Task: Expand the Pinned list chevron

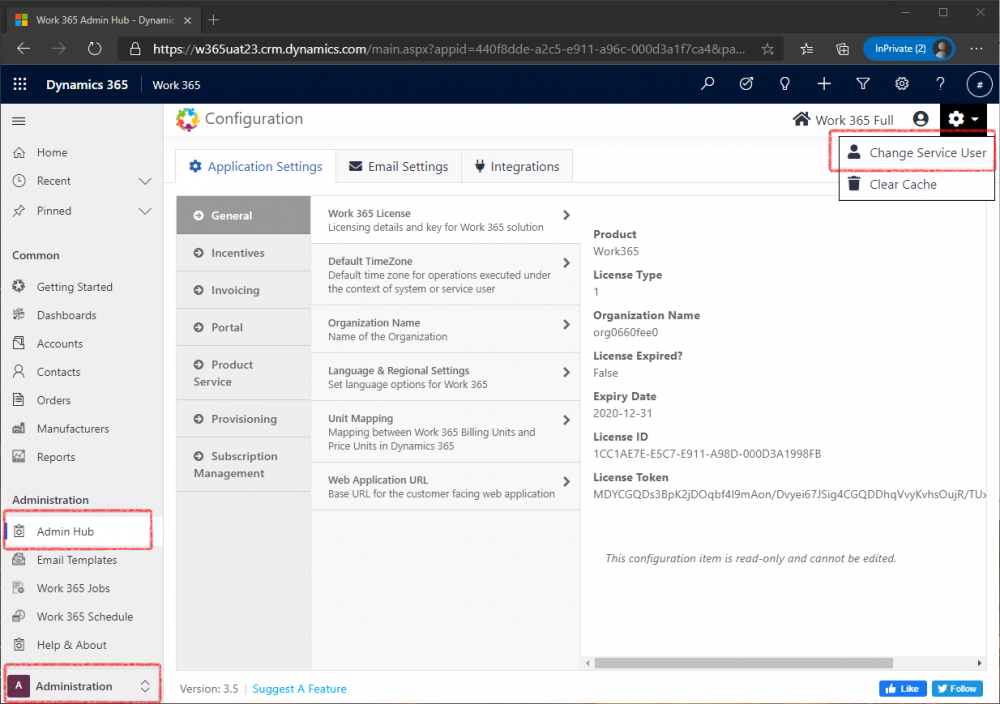Action: click(x=145, y=211)
